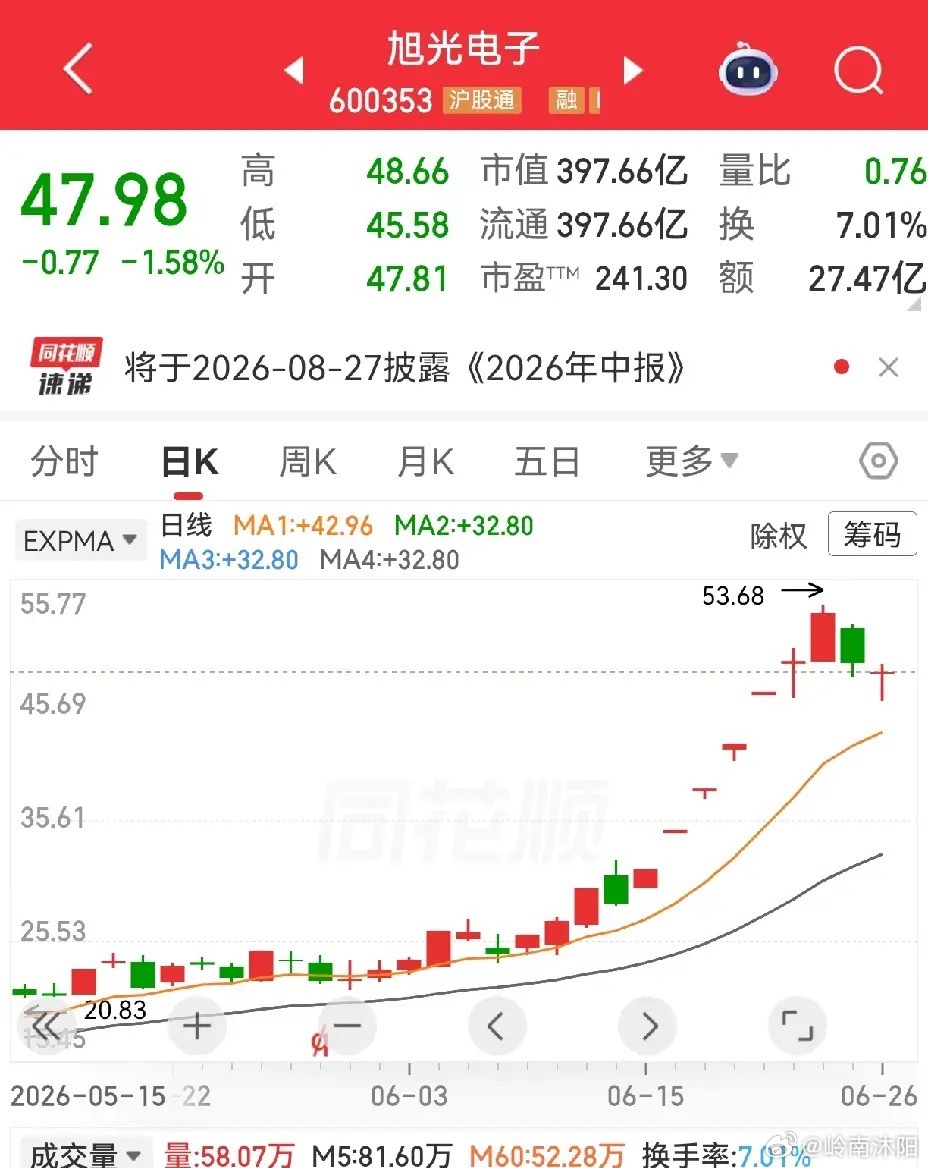Tap the 06-03 date axis marker
Screen dimensions: 928x1168
(409, 1096)
